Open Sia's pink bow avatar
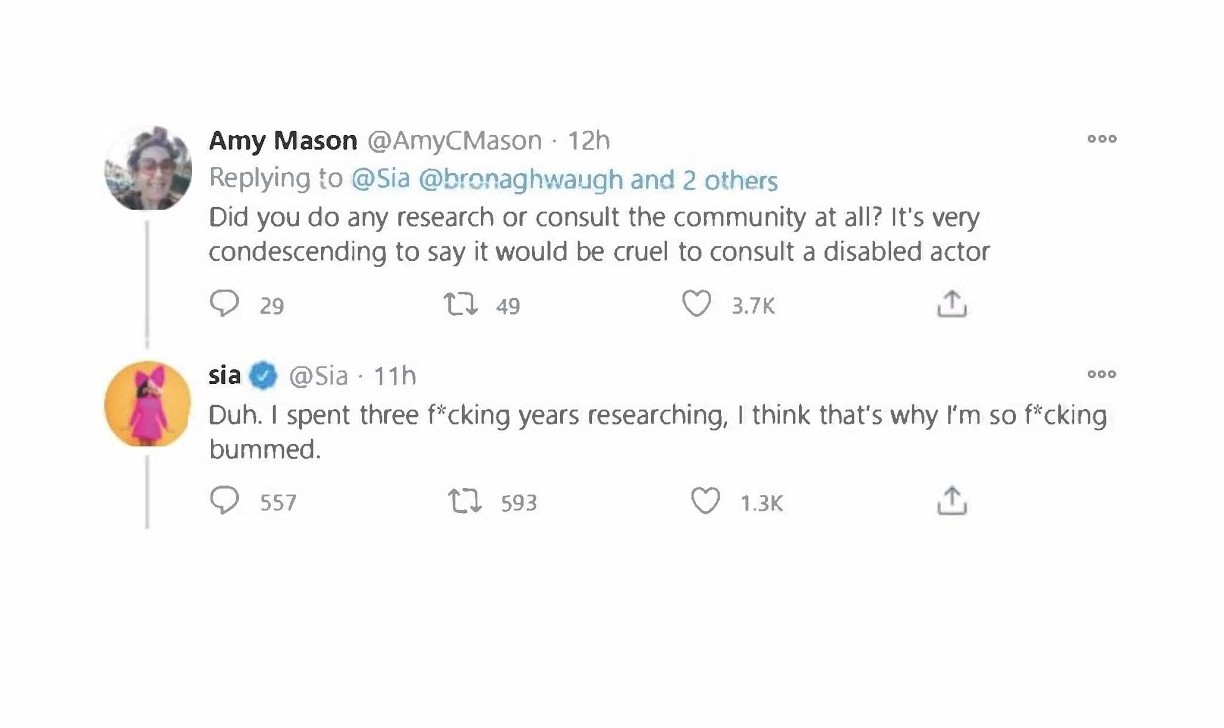Screen dimensions: 1224x728 (x=148, y=403)
